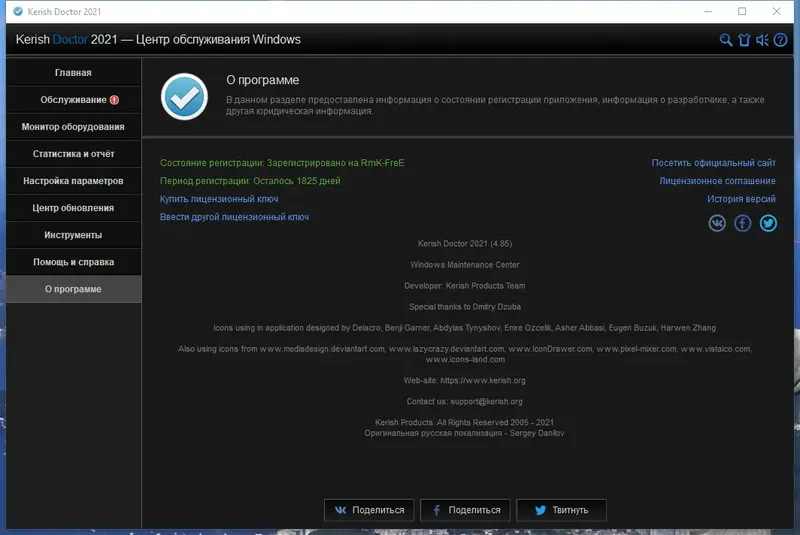This screenshot has height=535, width=800.
Task: Click the Период регистрации 1825 дней text
Action: pyautogui.click(x=250, y=181)
